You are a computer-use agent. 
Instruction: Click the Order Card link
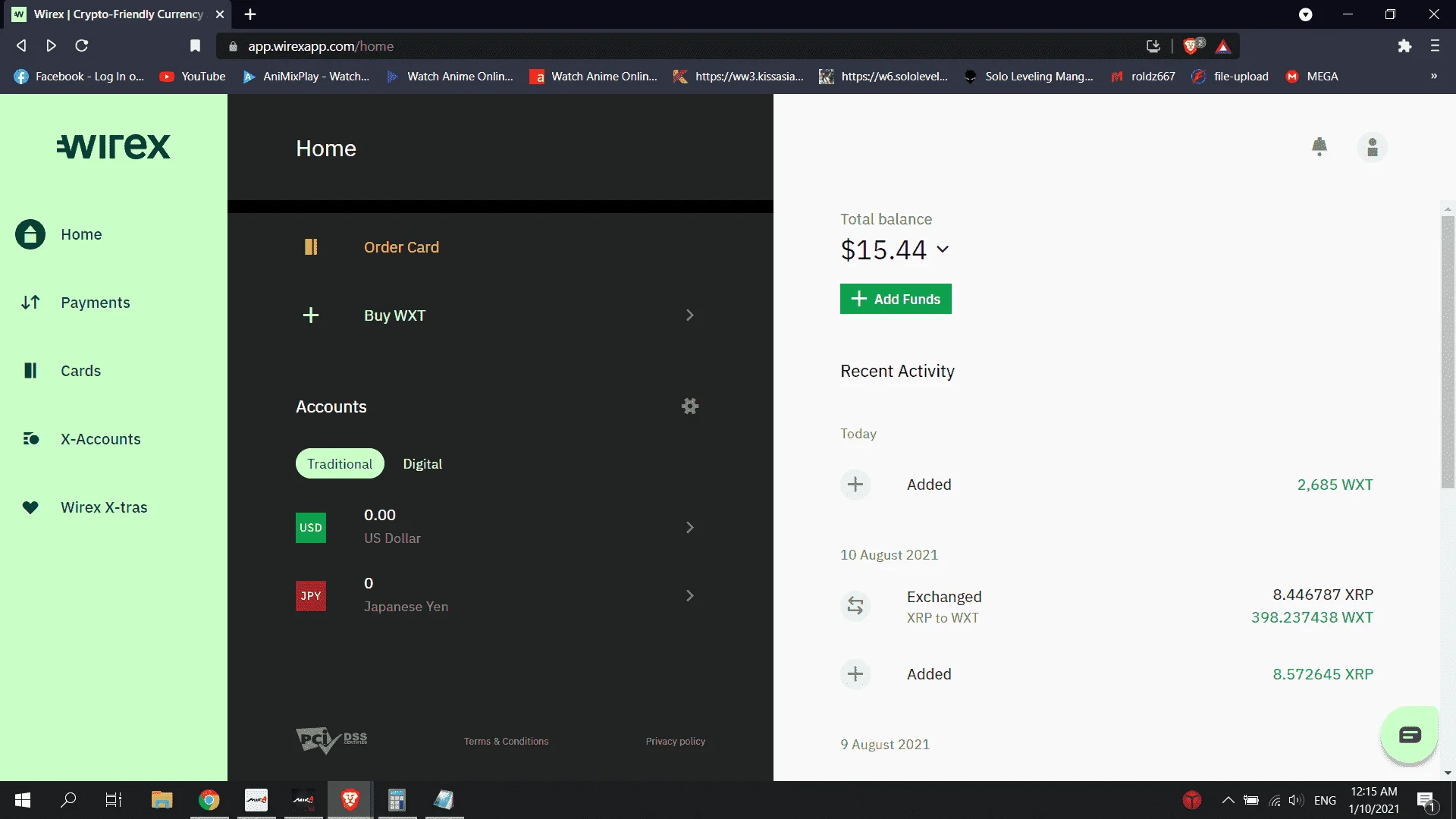click(x=401, y=247)
